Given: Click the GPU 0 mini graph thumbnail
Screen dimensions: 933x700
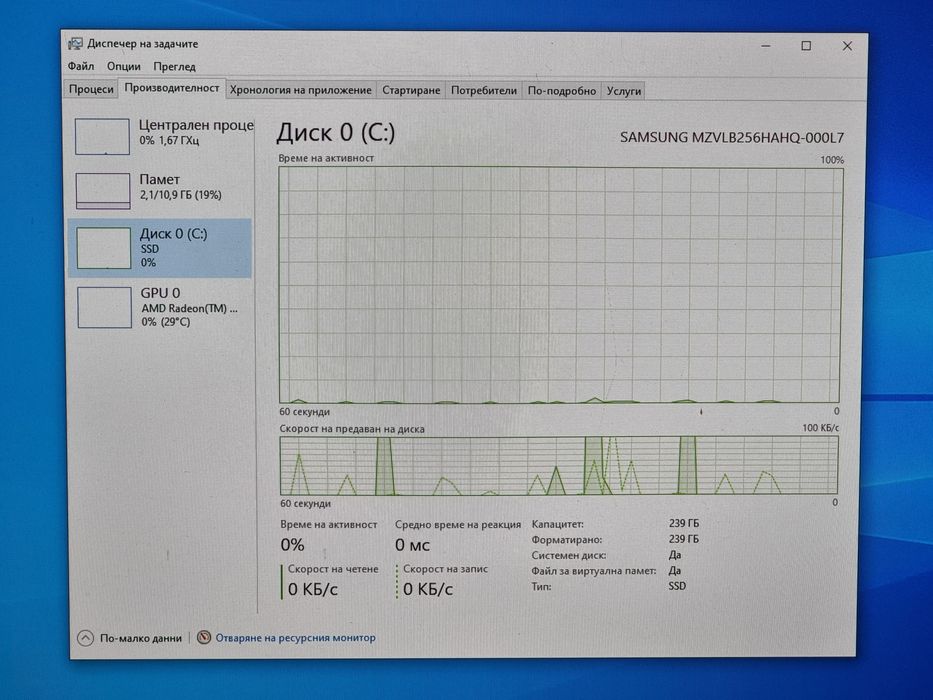Looking at the screenshot, I should (104, 307).
